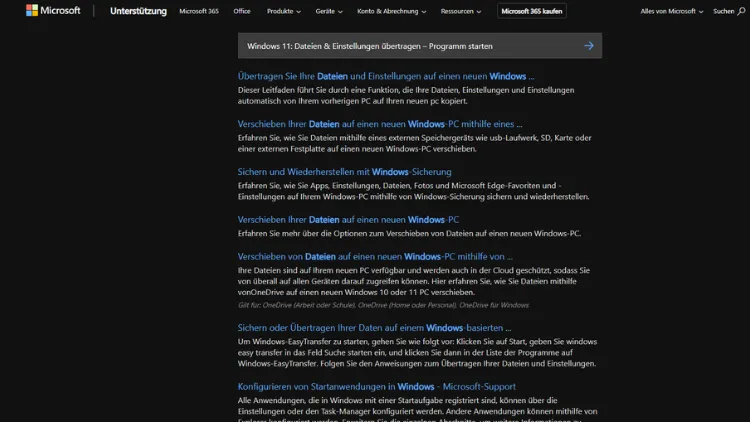
Task: Open 'Verschieben Ihrer Dateien auf einen neuen Windows-PC' result
Action: (x=348, y=220)
